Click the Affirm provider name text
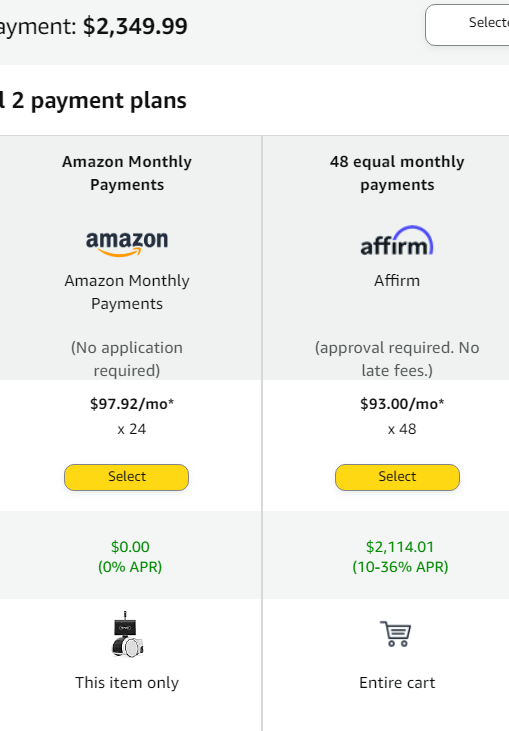The height and width of the screenshot is (731, 509). pyautogui.click(x=397, y=281)
